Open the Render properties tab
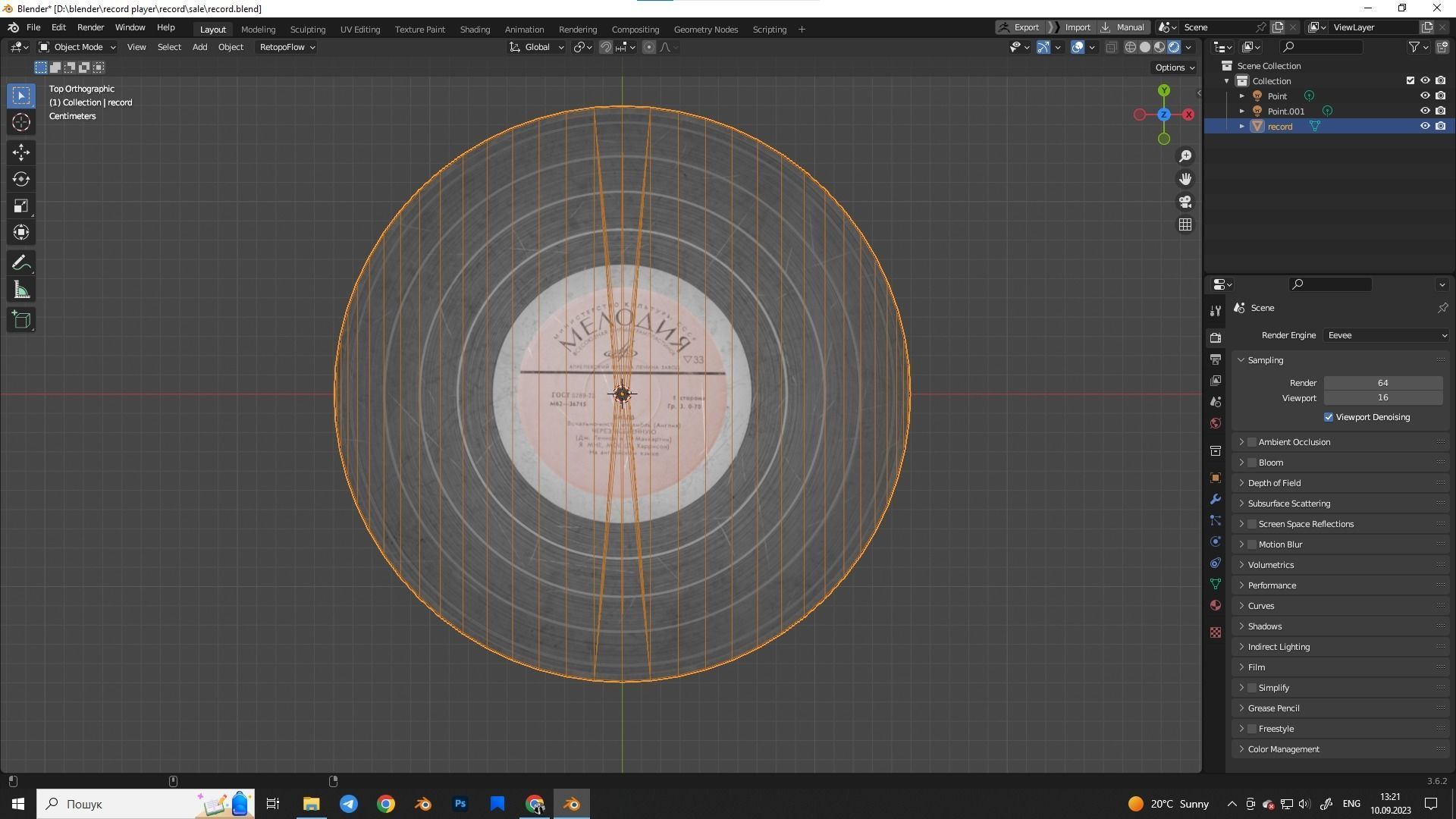1456x819 pixels. click(x=1216, y=338)
